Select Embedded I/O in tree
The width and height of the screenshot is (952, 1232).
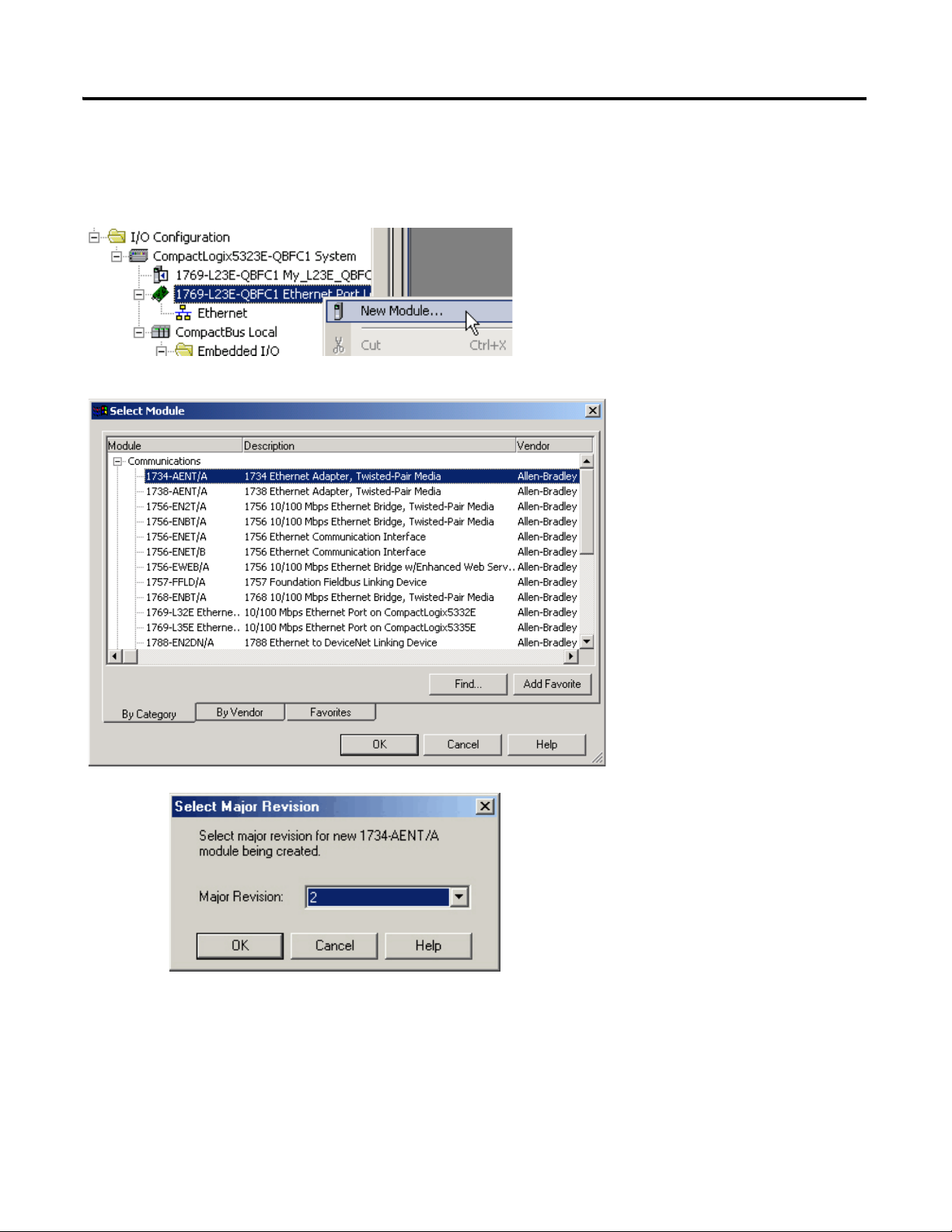pyautogui.click(x=238, y=351)
